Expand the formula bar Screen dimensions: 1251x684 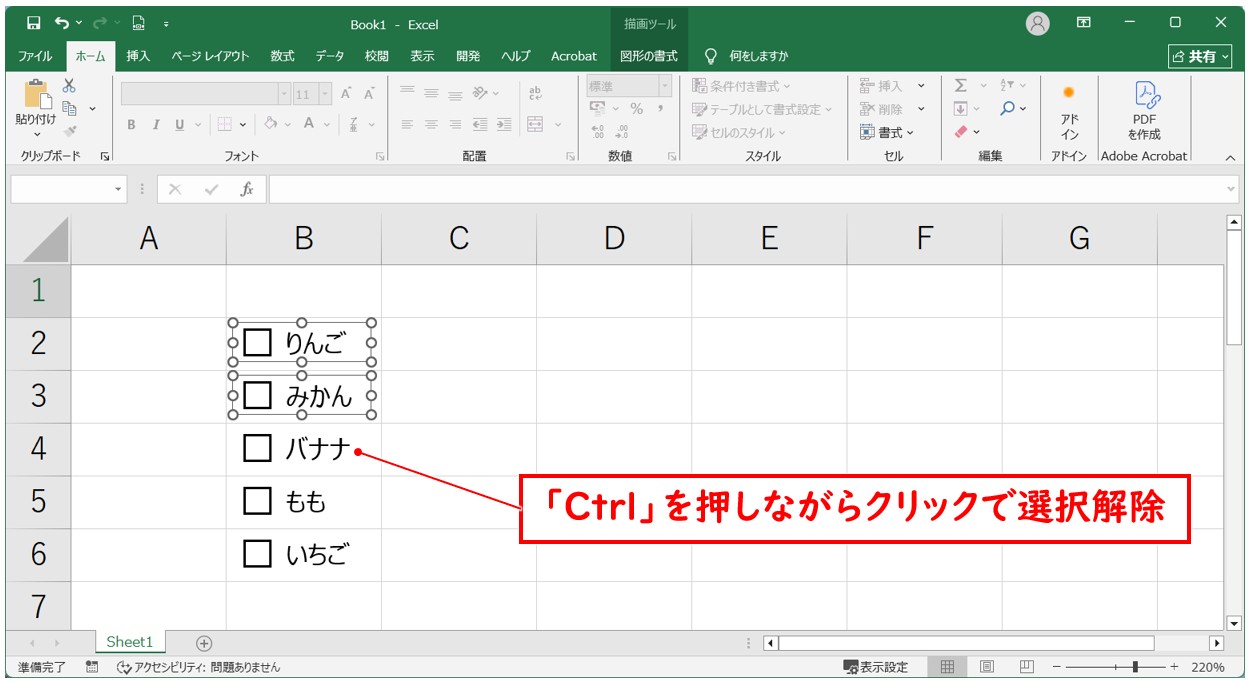(x=1231, y=189)
